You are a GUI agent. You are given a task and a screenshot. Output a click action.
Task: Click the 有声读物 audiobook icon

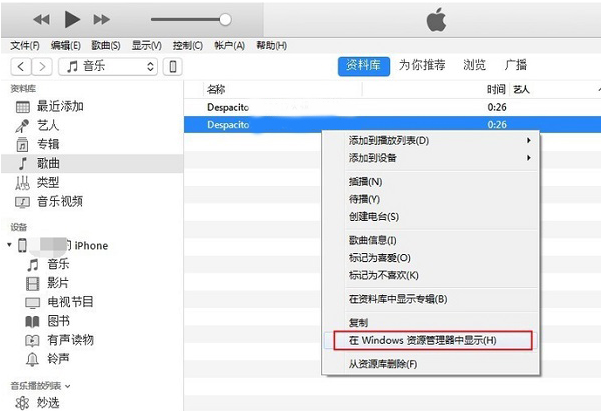[32, 340]
